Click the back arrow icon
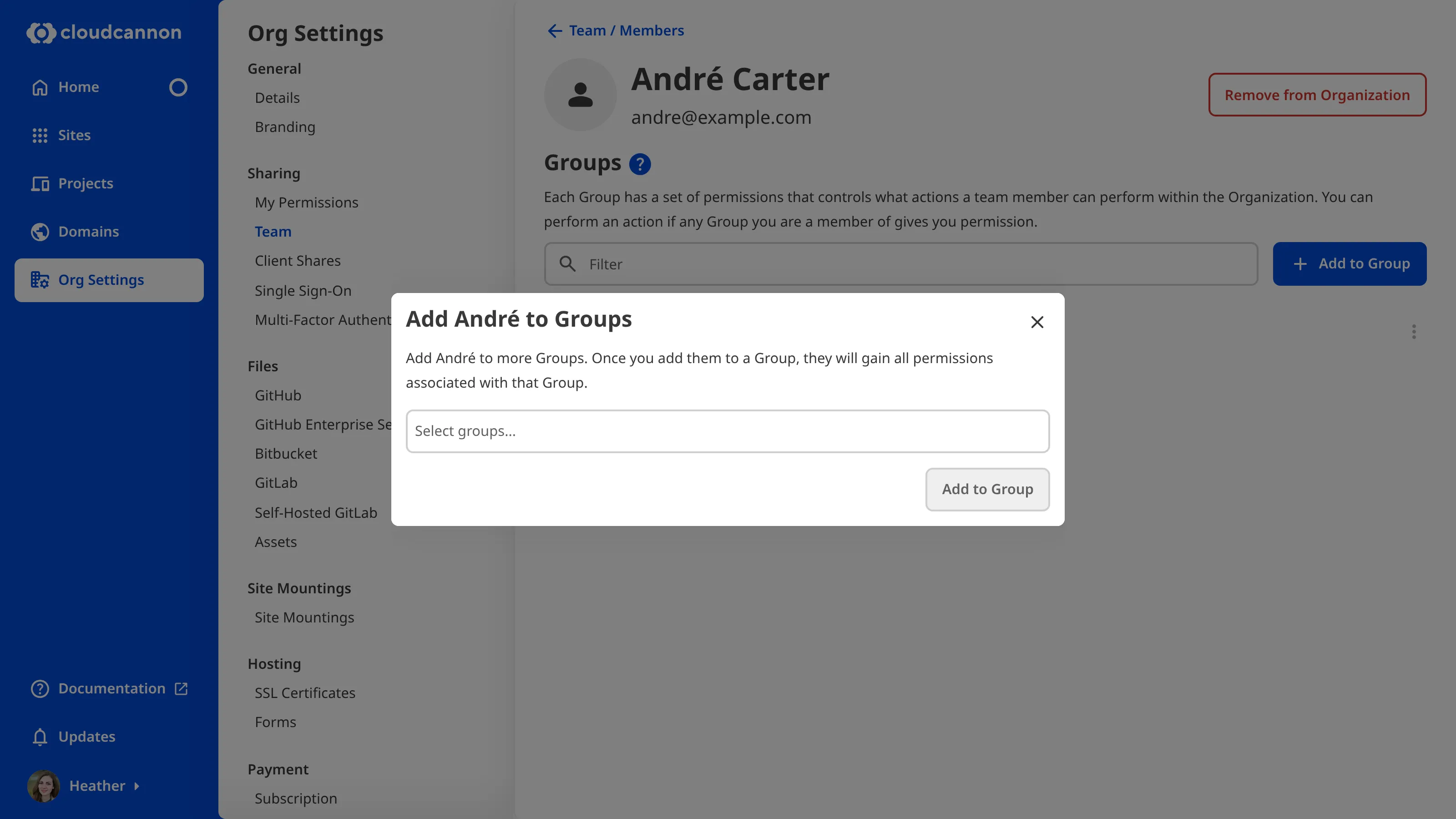Image resolution: width=1456 pixels, height=819 pixels. (555, 30)
